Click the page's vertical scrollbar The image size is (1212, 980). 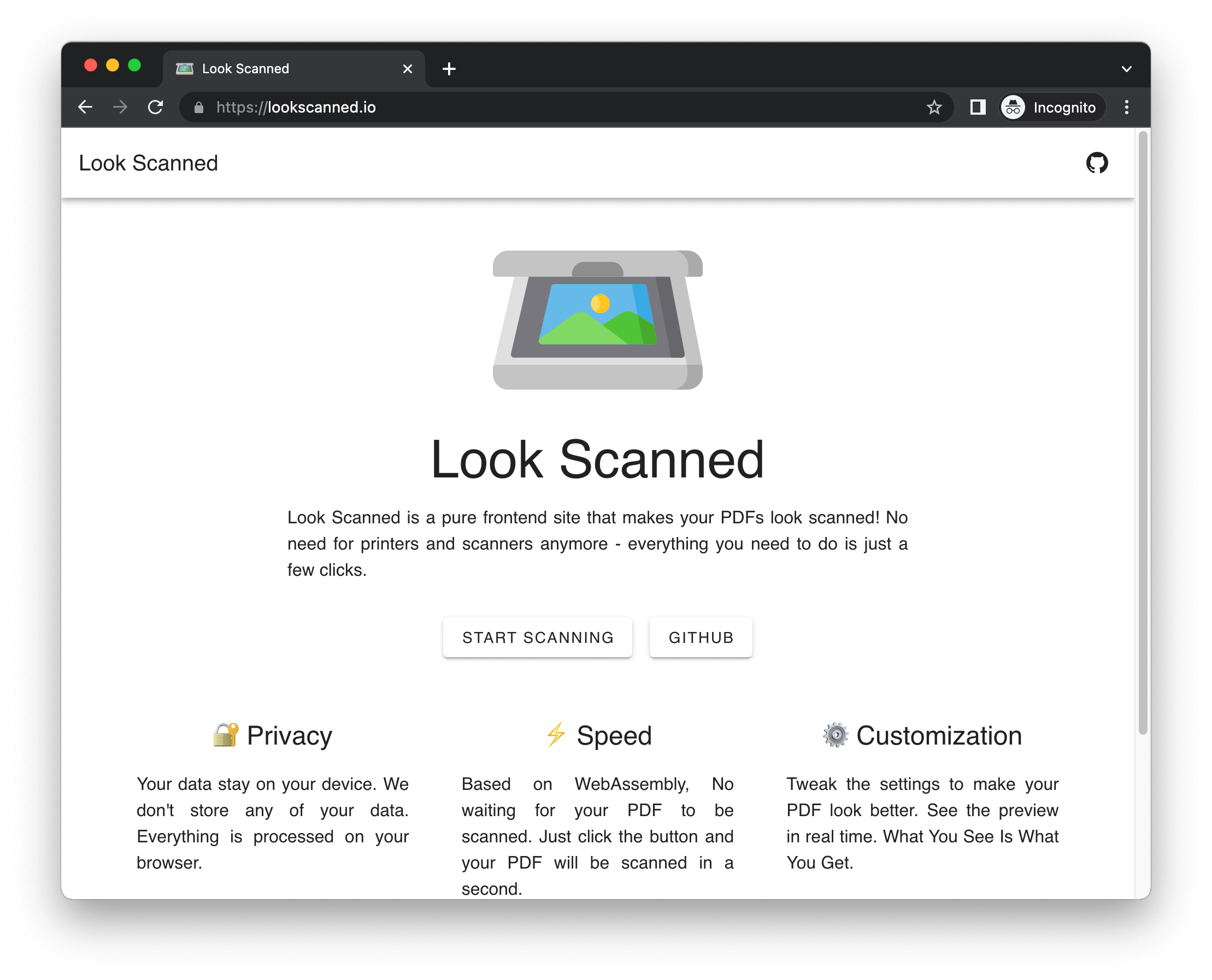coord(1142,432)
